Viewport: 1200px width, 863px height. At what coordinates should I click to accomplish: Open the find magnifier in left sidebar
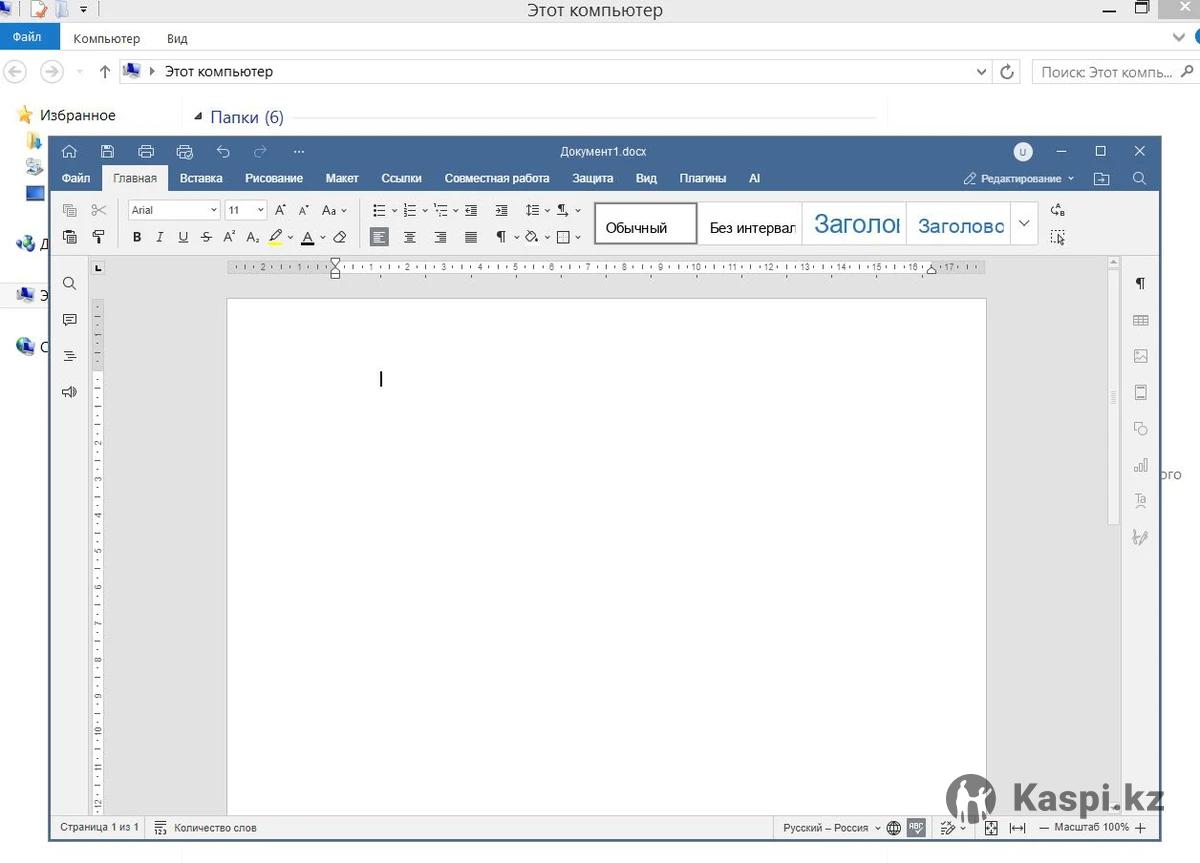(69, 284)
